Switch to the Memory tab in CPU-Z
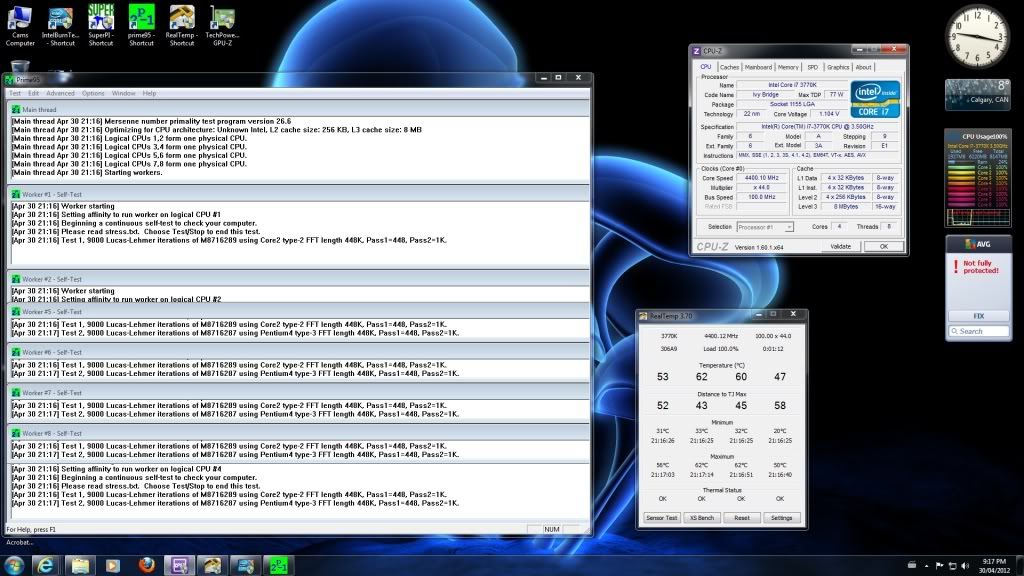This screenshot has width=1024, height=576. (788, 67)
